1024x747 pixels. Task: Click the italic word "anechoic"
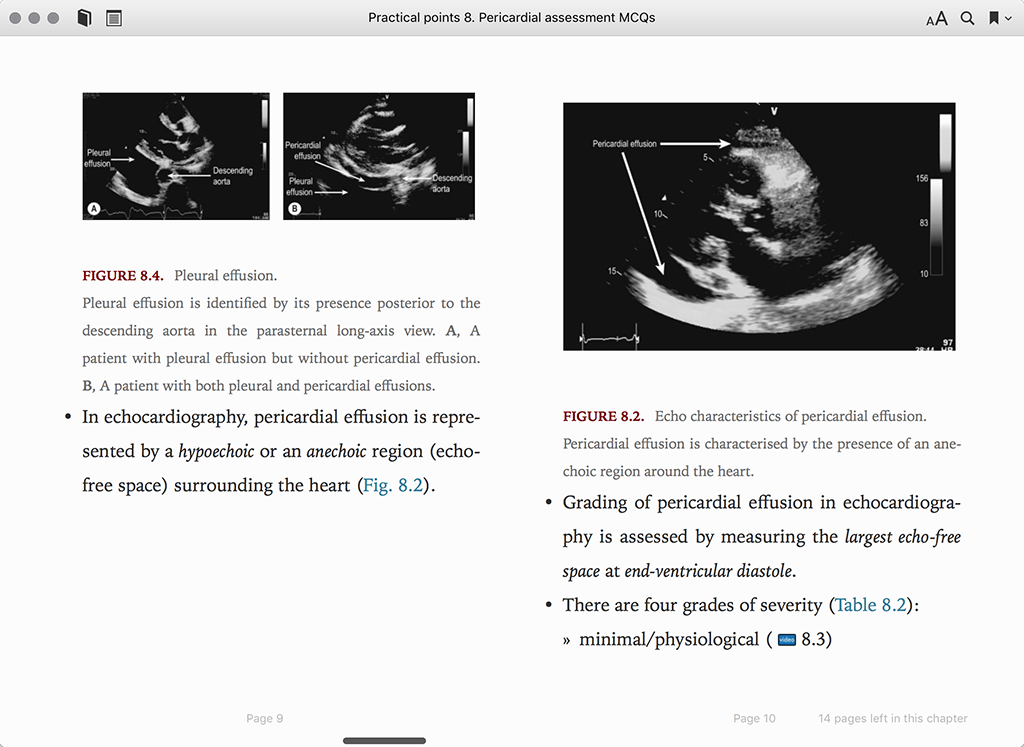click(x=336, y=451)
